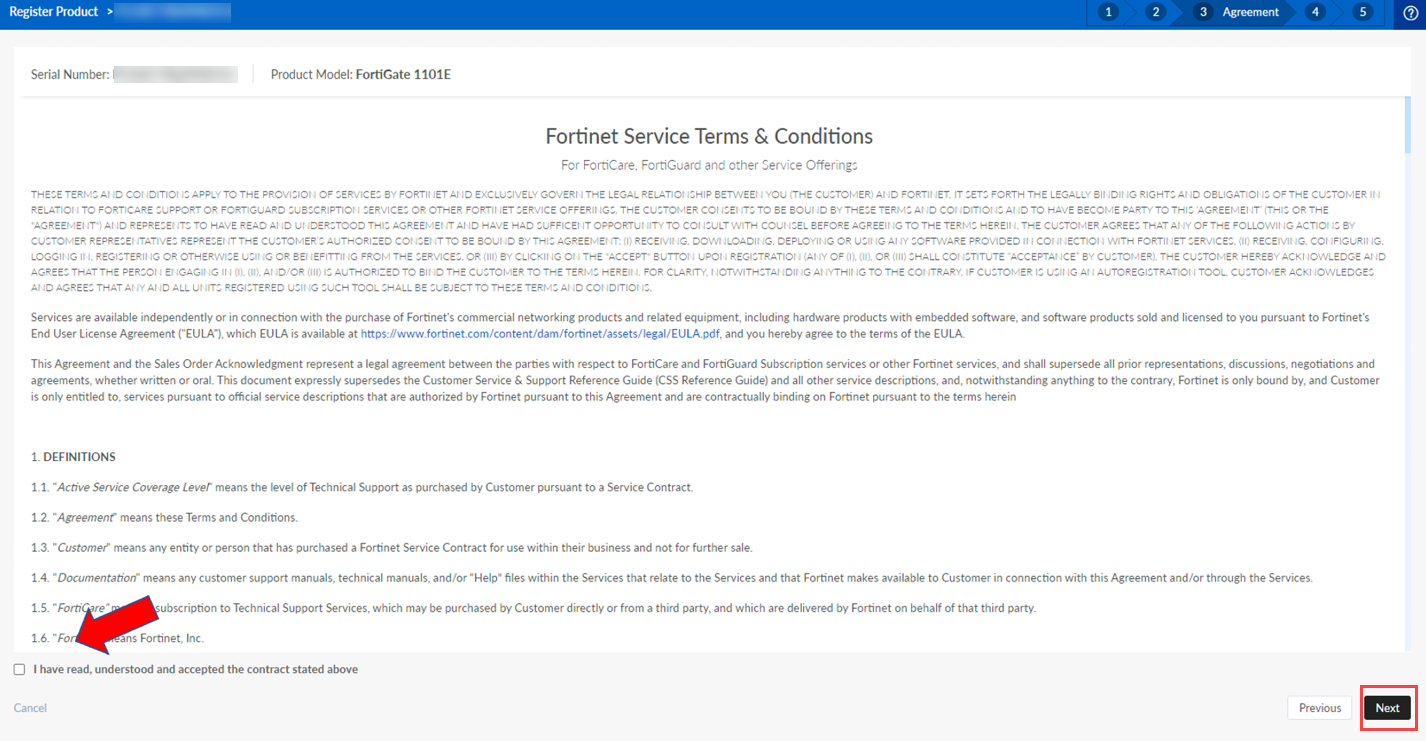The height and width of the screenshot is (741, 1426).
Task: Click the step 1 circle indicator
Action: (1107, 11)
